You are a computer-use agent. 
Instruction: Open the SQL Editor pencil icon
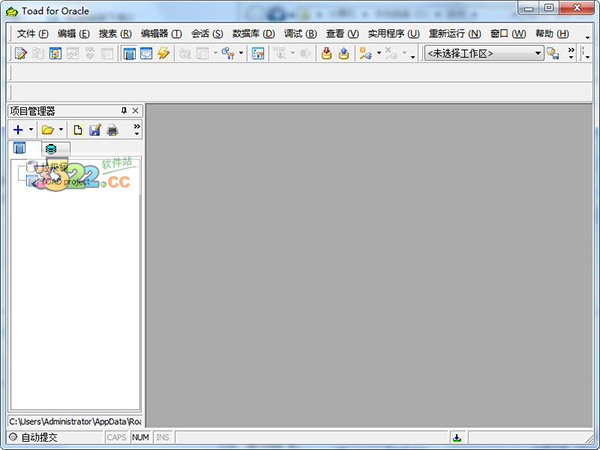[x=20, y=54]
